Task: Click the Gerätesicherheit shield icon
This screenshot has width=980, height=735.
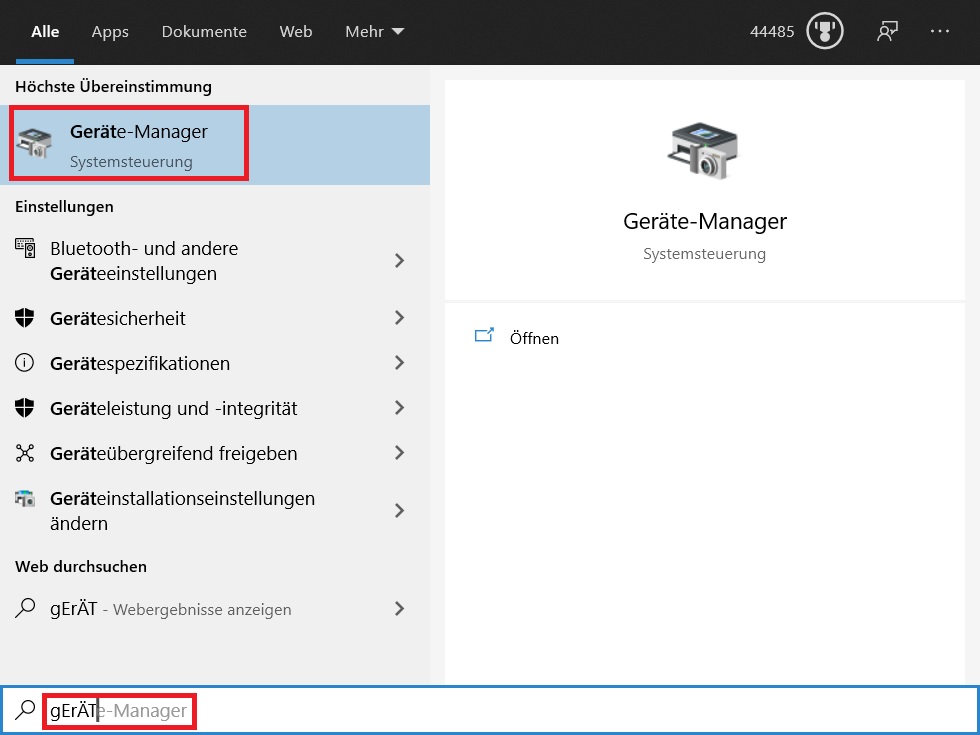Action: (x=25, y=318)
